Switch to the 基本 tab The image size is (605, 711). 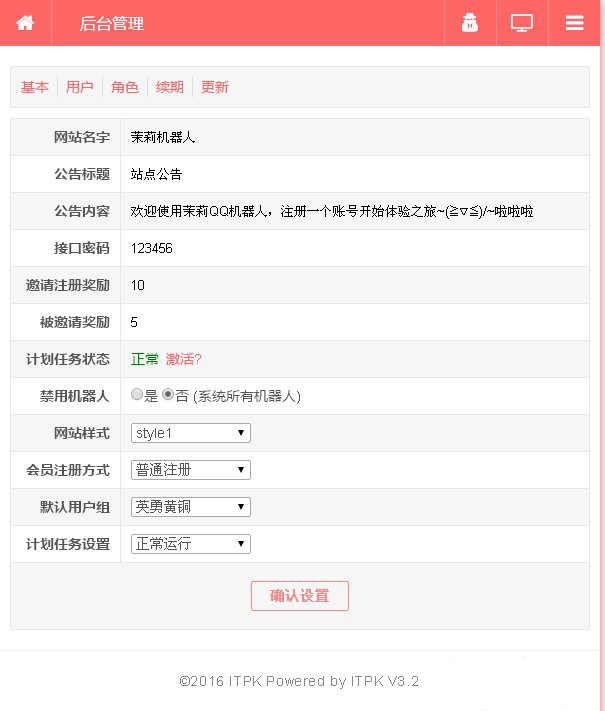[x=34, y=87]
